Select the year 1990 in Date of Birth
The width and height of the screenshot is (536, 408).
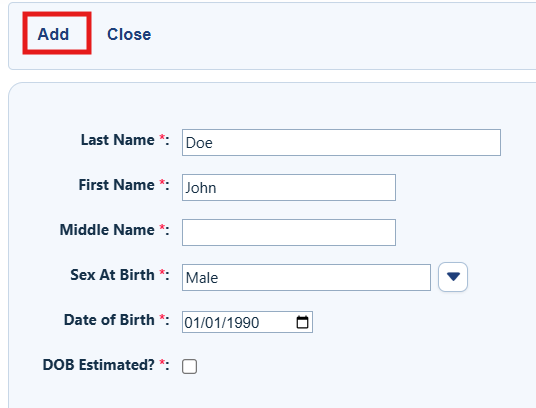pos(243,323)
